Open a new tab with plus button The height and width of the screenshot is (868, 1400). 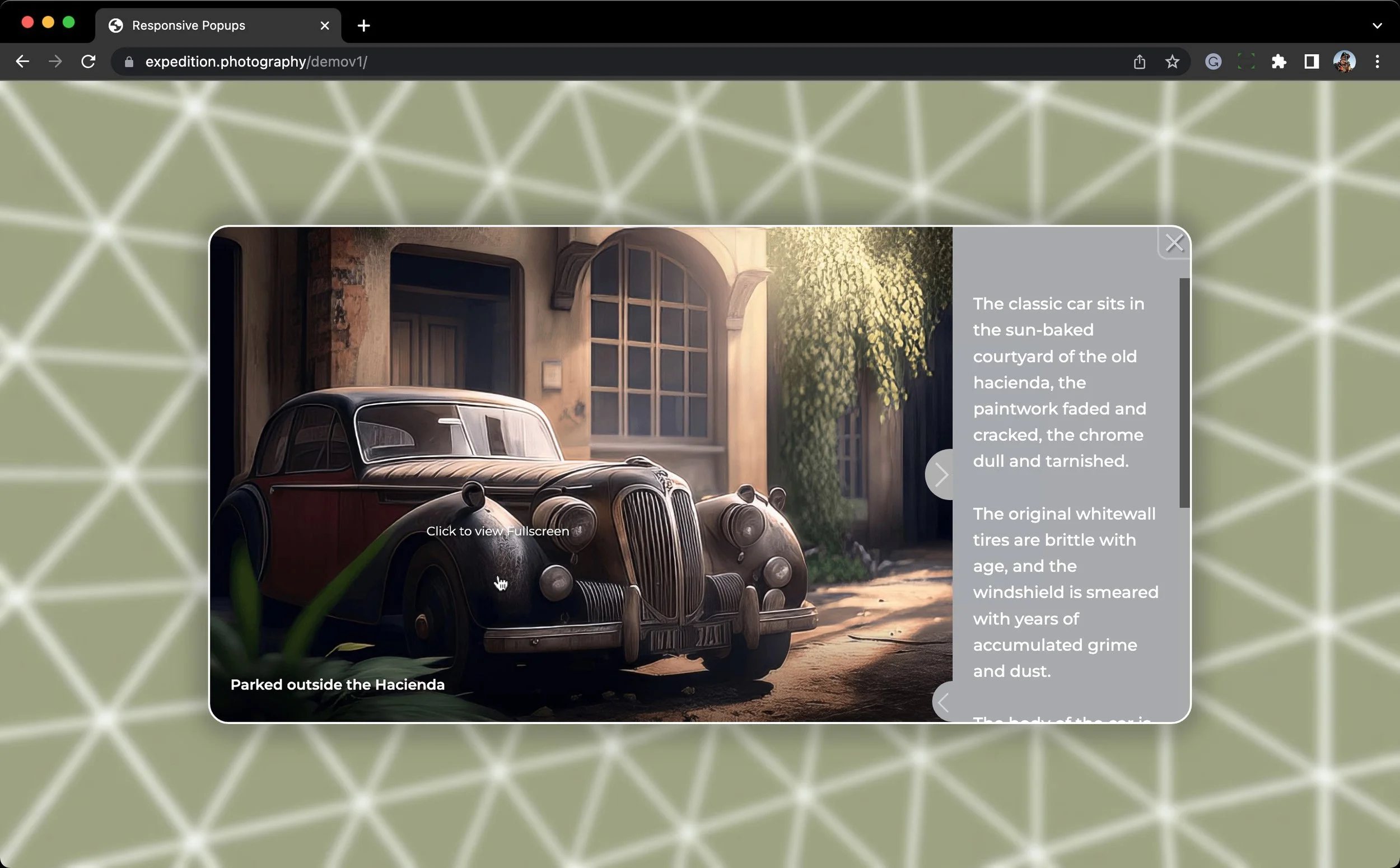363,26
